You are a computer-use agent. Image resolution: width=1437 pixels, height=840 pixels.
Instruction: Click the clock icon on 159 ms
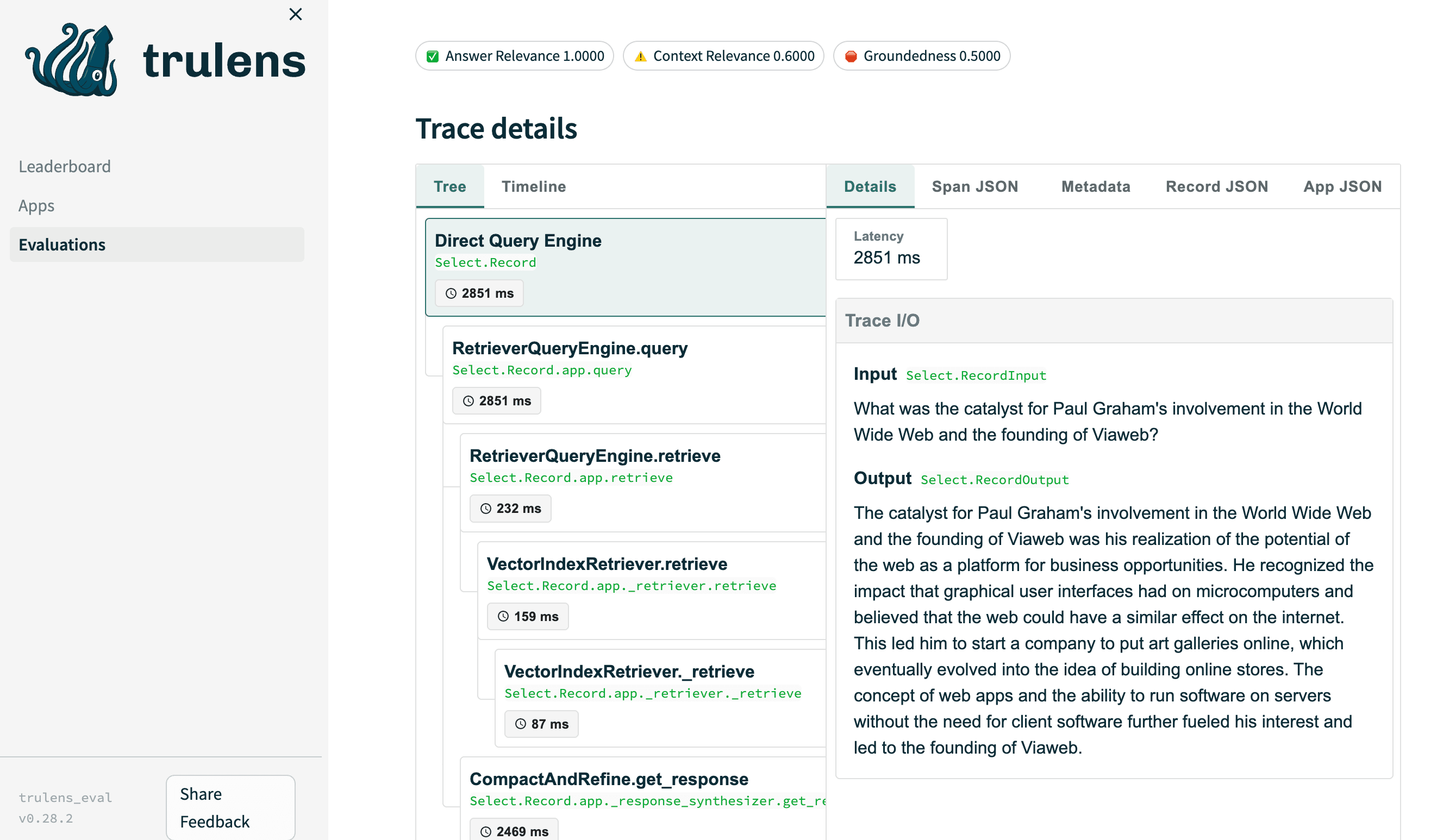(503, 617)
